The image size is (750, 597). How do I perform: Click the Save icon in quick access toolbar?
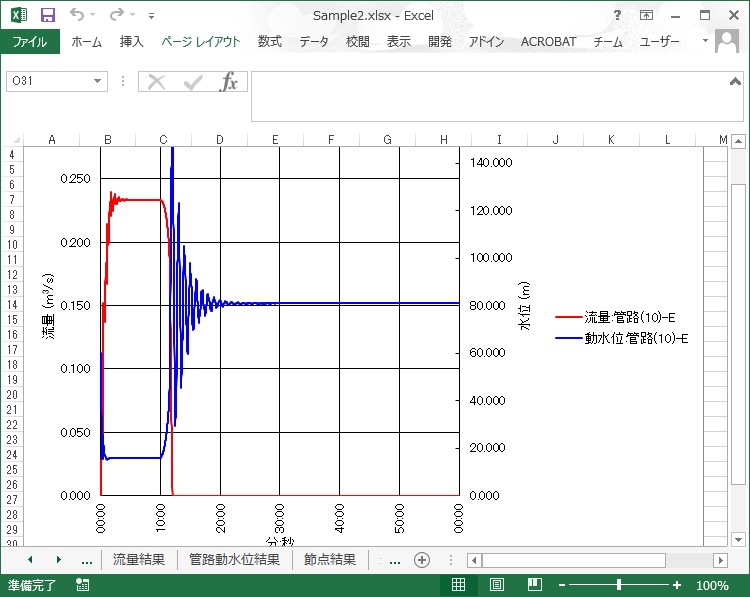(48, 15)
